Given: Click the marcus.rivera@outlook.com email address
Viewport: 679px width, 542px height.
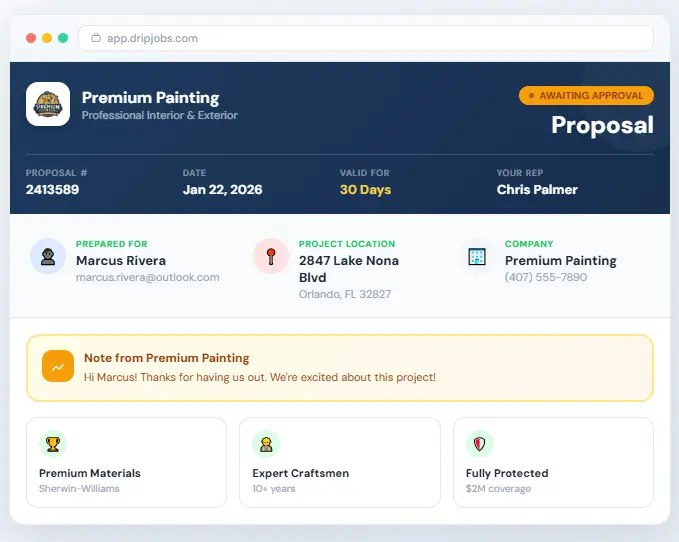Looking at the screenshot, I should click(x=147, y=277).
